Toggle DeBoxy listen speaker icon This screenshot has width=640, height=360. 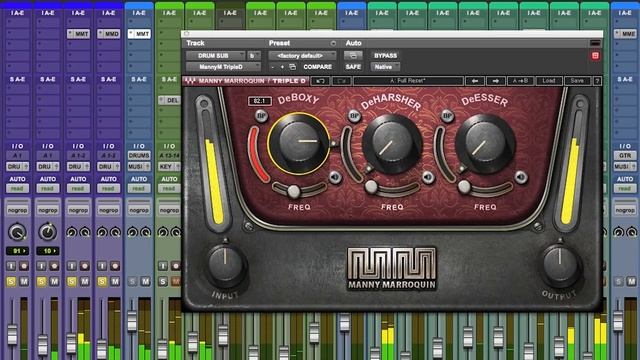click(335, 177)
